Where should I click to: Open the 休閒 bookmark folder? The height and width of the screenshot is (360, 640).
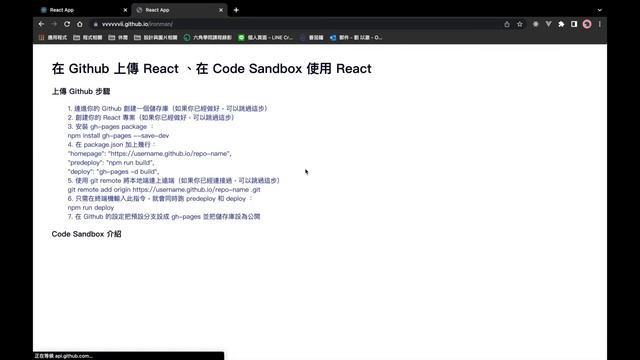click(118, 38)
